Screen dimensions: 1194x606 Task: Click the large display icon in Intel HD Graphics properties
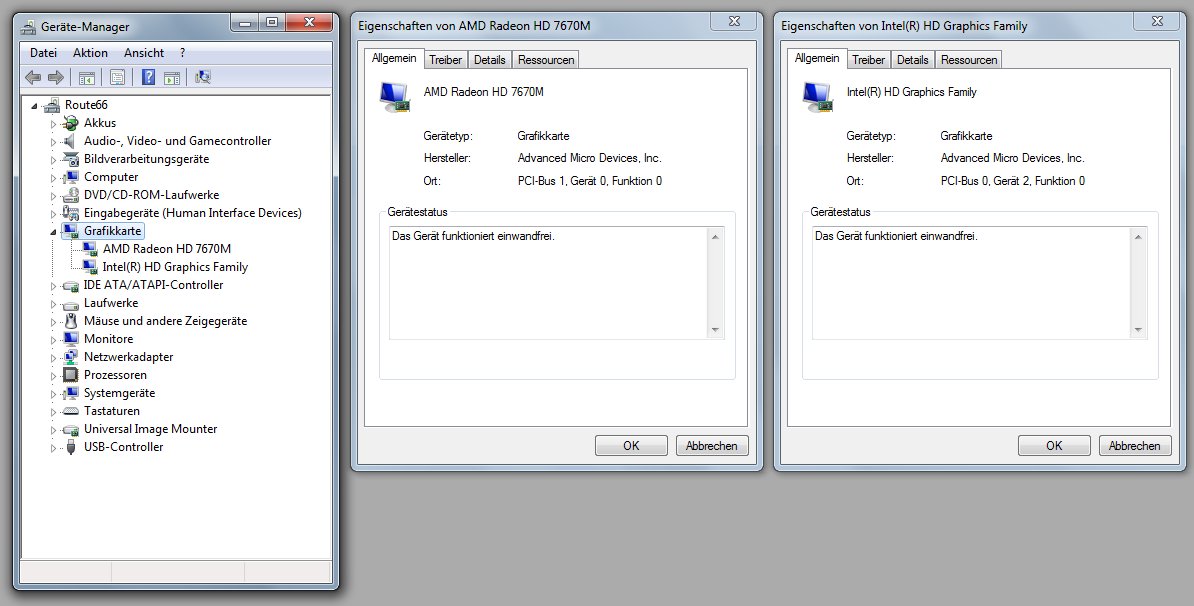[818, 97]
